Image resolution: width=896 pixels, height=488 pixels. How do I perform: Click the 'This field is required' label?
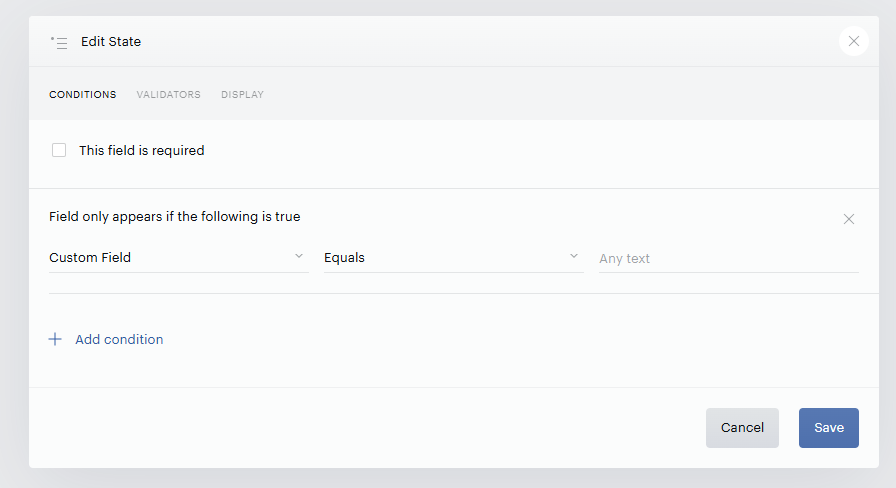tap(142, 150)
